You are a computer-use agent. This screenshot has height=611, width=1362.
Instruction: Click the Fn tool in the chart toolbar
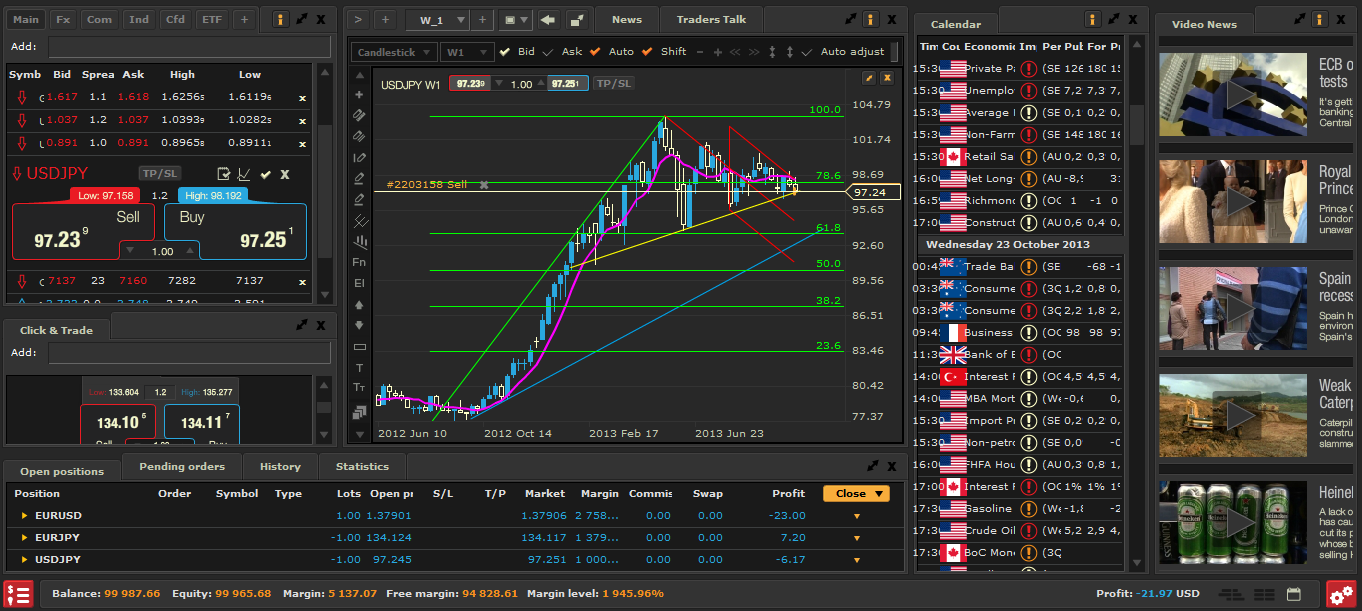point(360,262)
